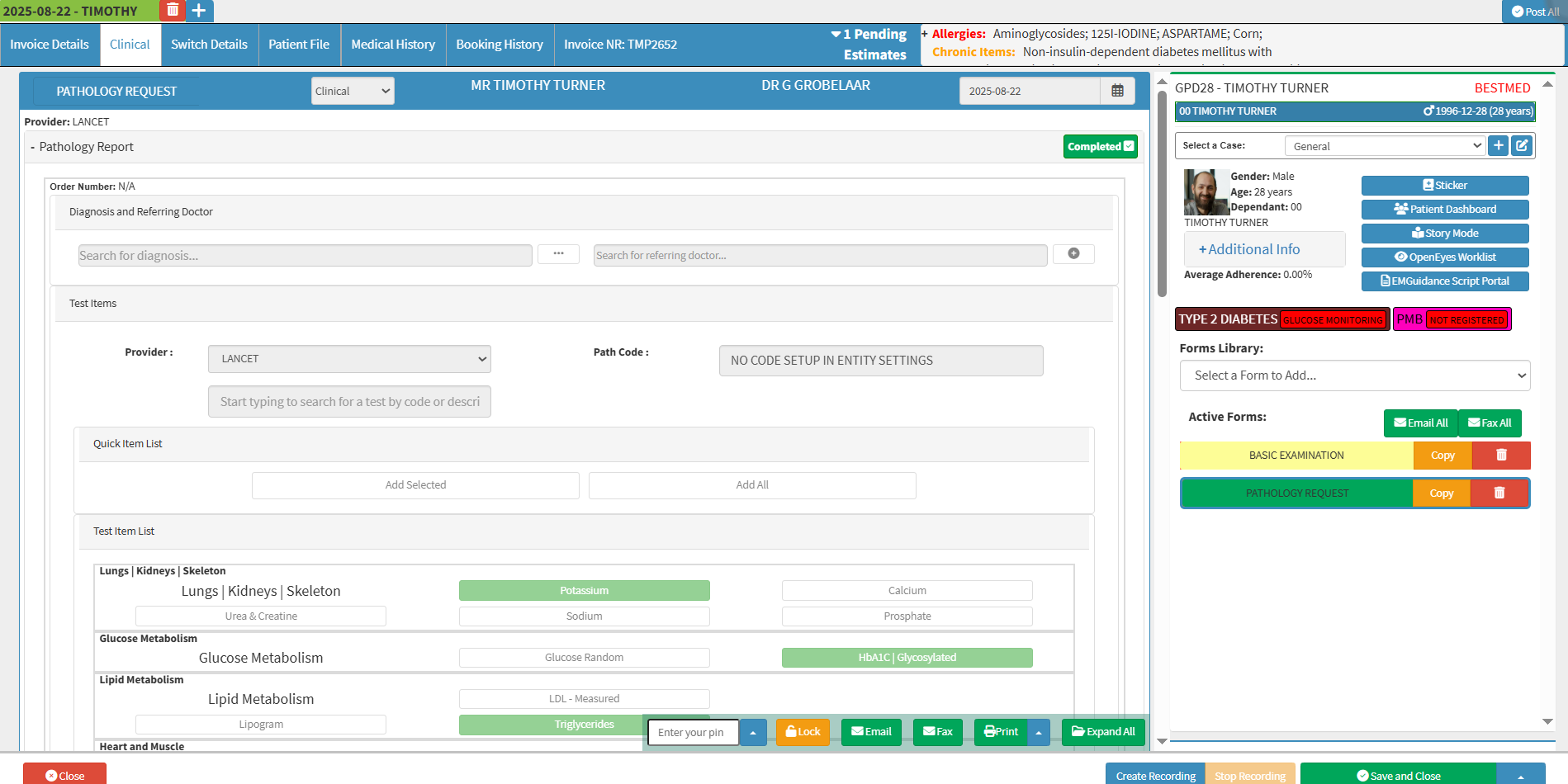Viewport: 1568px width, 784px height.
Task: Enable the Calcium test item
Action: (x=907, y=591)
